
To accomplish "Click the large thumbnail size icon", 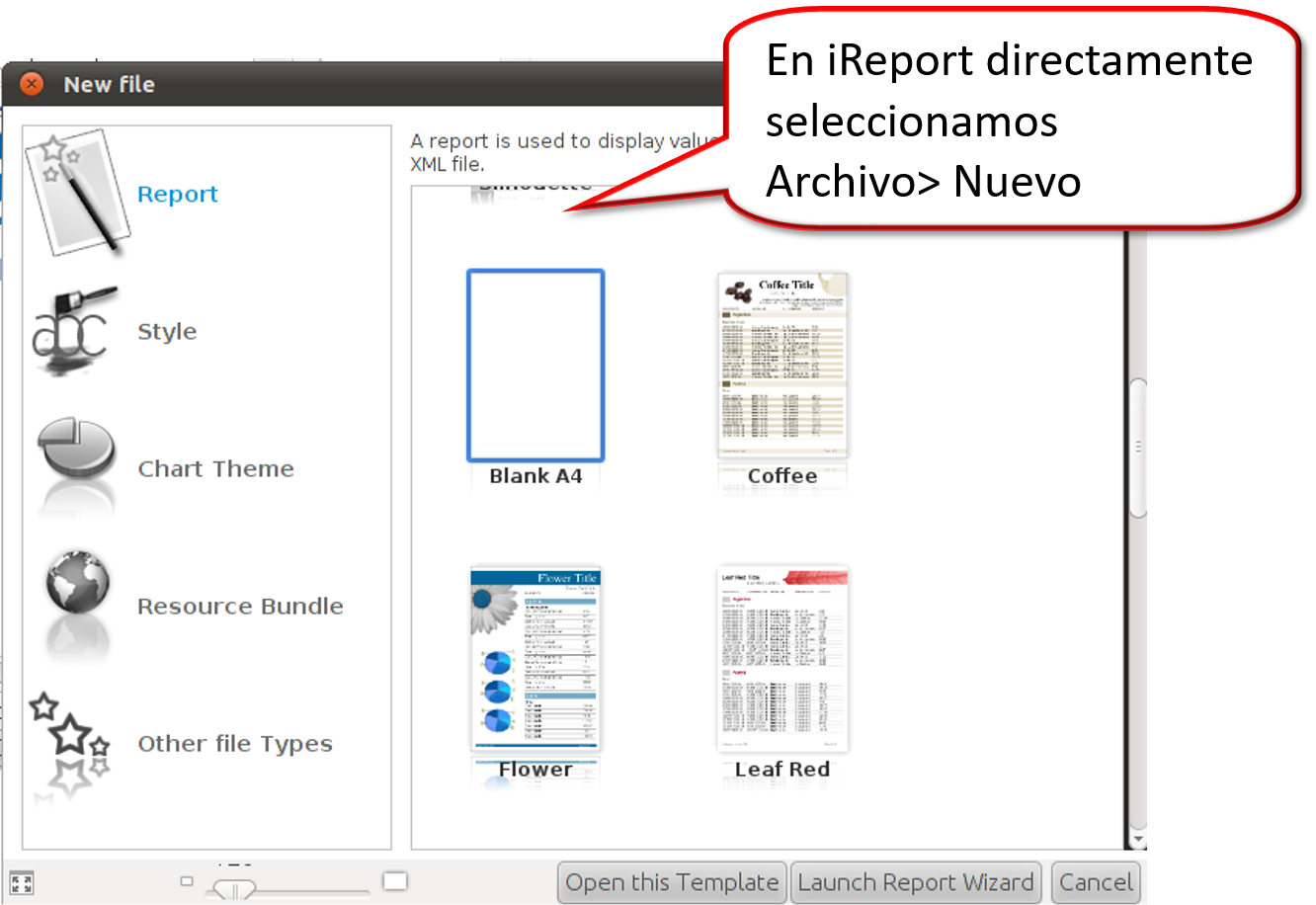I will pyautogui.click(x=395, y=880).
